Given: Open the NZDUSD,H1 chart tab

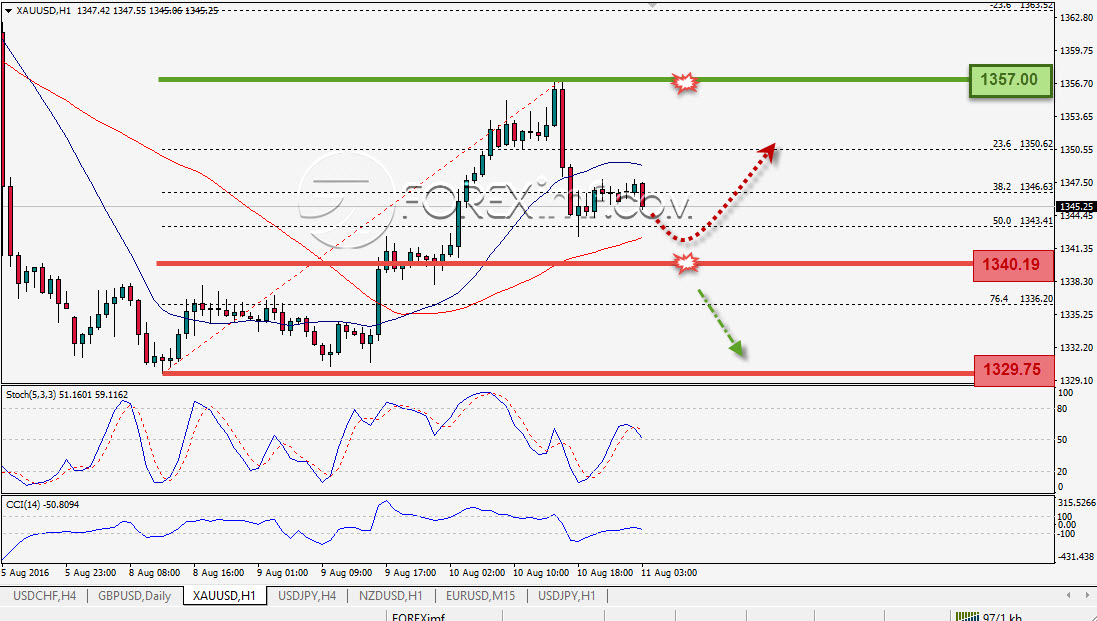Looking at the screenshot, I should (390, 596).
